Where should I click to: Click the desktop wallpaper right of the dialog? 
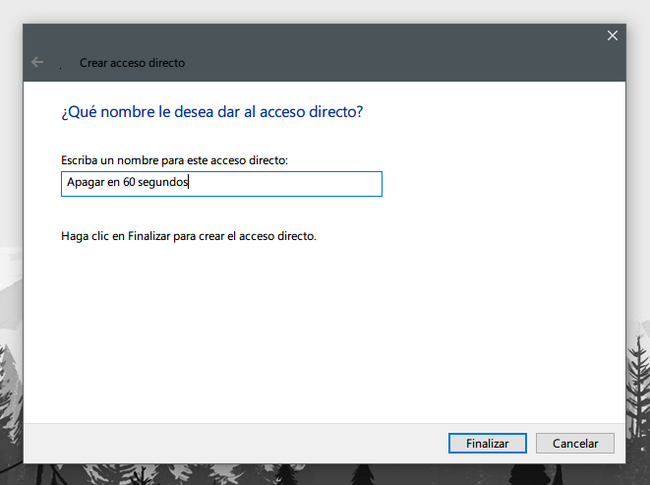[638, 200]
